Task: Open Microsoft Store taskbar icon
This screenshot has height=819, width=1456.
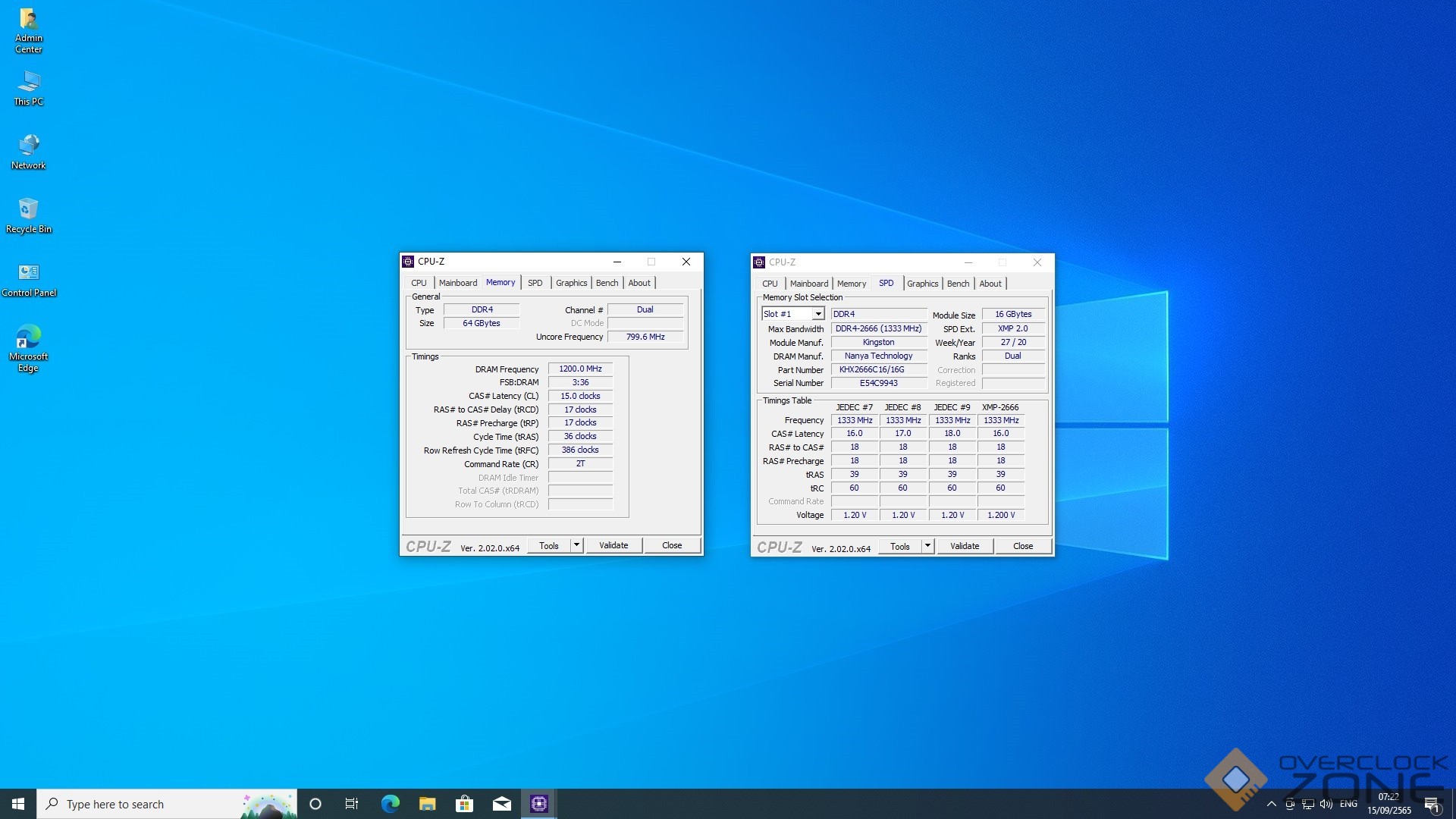Action: tap(464, 804)
